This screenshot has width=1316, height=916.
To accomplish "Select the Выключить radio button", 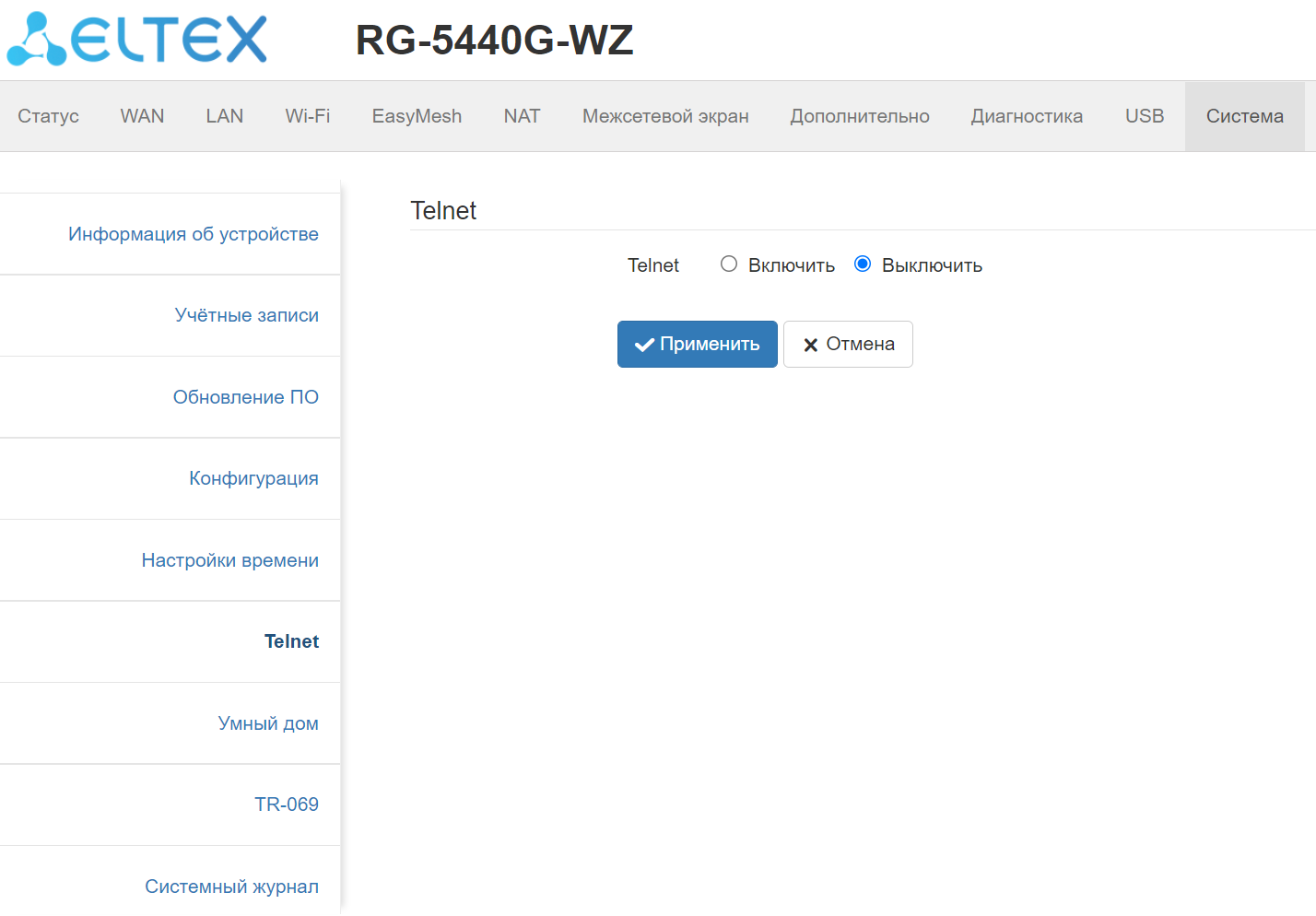I will point(863,264).
